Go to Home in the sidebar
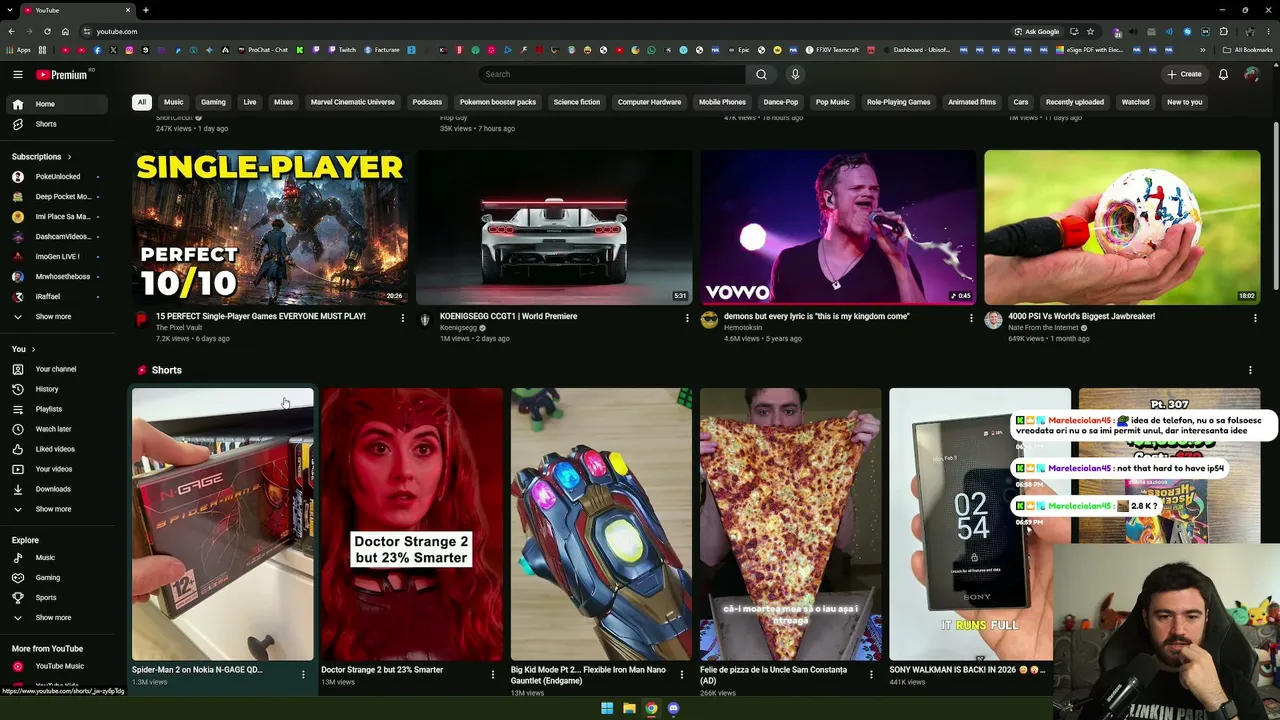 point(58,104)
